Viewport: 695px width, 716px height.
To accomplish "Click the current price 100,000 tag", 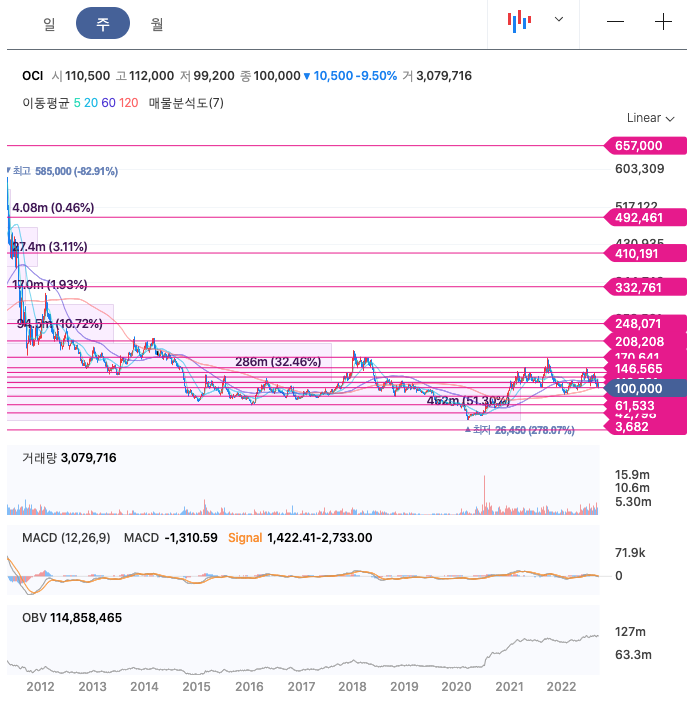I will (645, 388).
